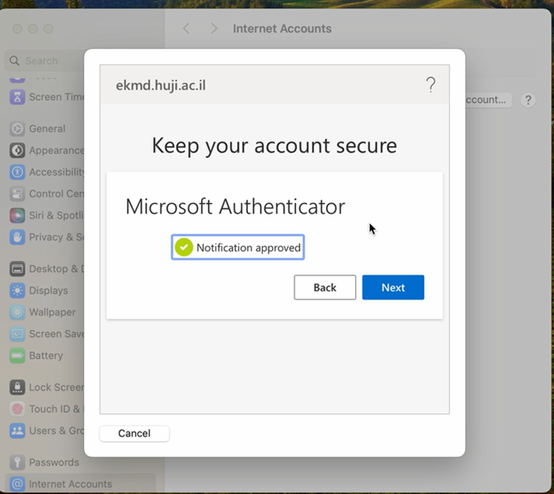The height and width of the screenshot is (494, 554).
Task: Go back with the left chevron
Action: click(187, 29)
